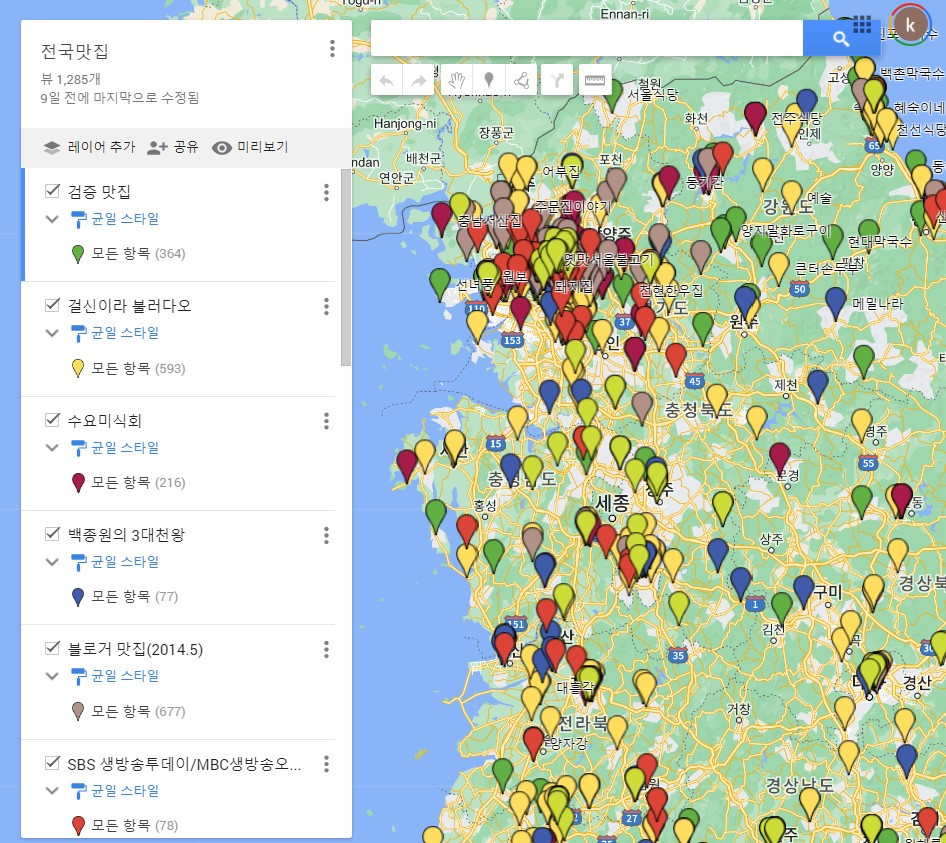
Task: Open the Google apps grid
Action: coord(862,25)
